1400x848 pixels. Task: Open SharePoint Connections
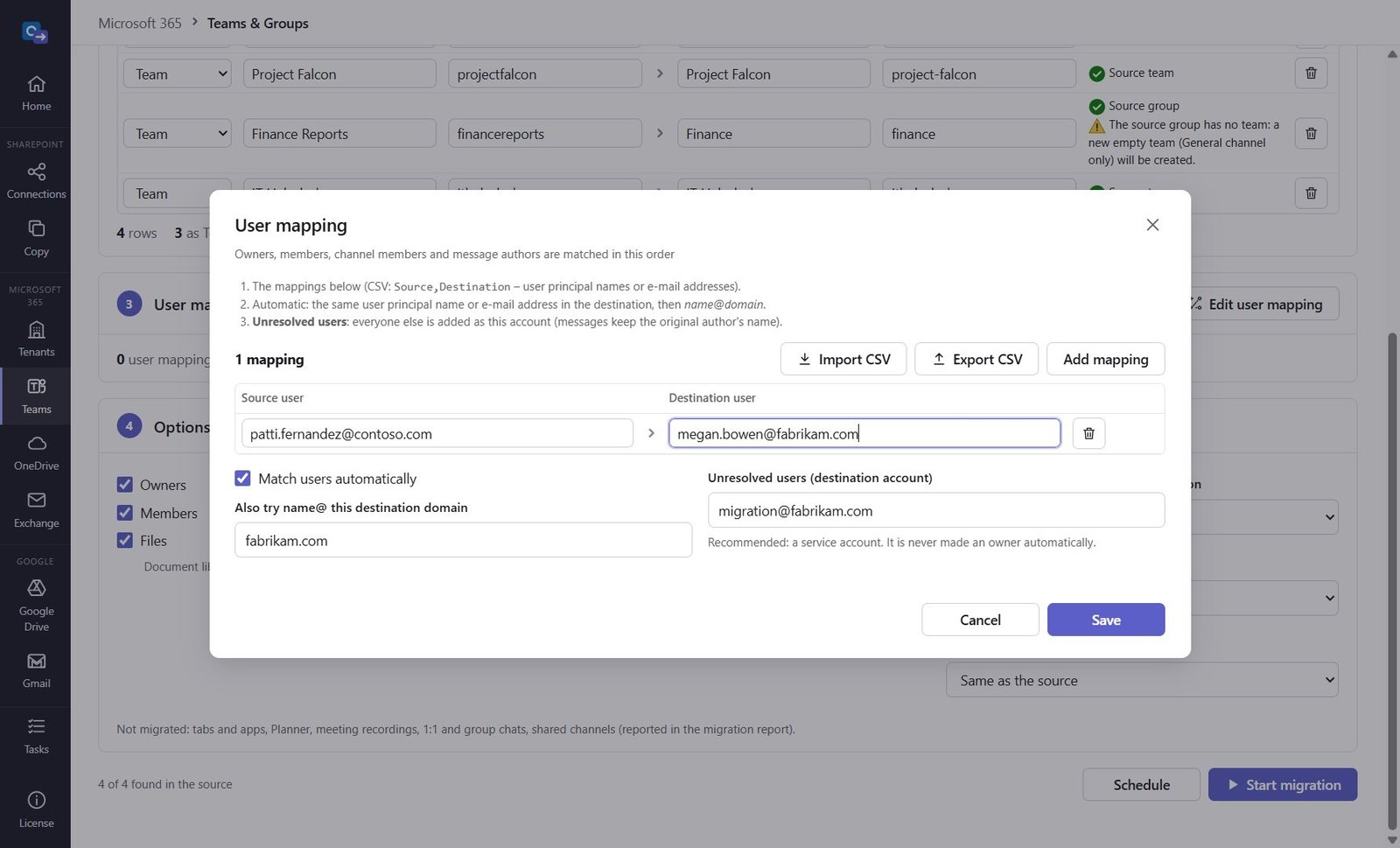click(x=36, y=181)
